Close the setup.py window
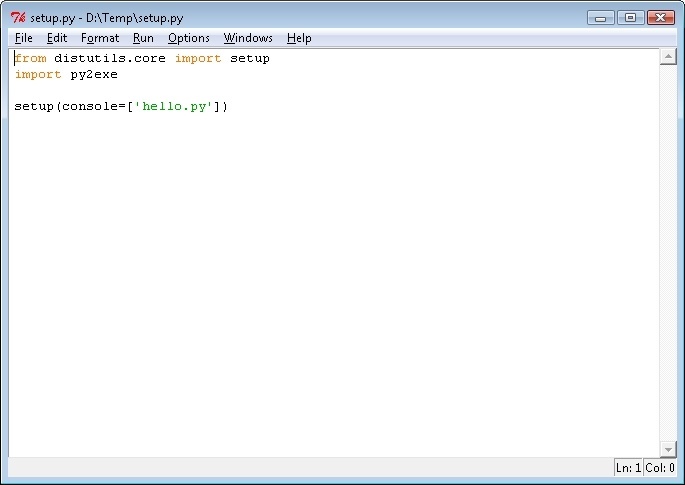Image resolution: width=685 pixels, height=485 pixels. pos(661,18)
